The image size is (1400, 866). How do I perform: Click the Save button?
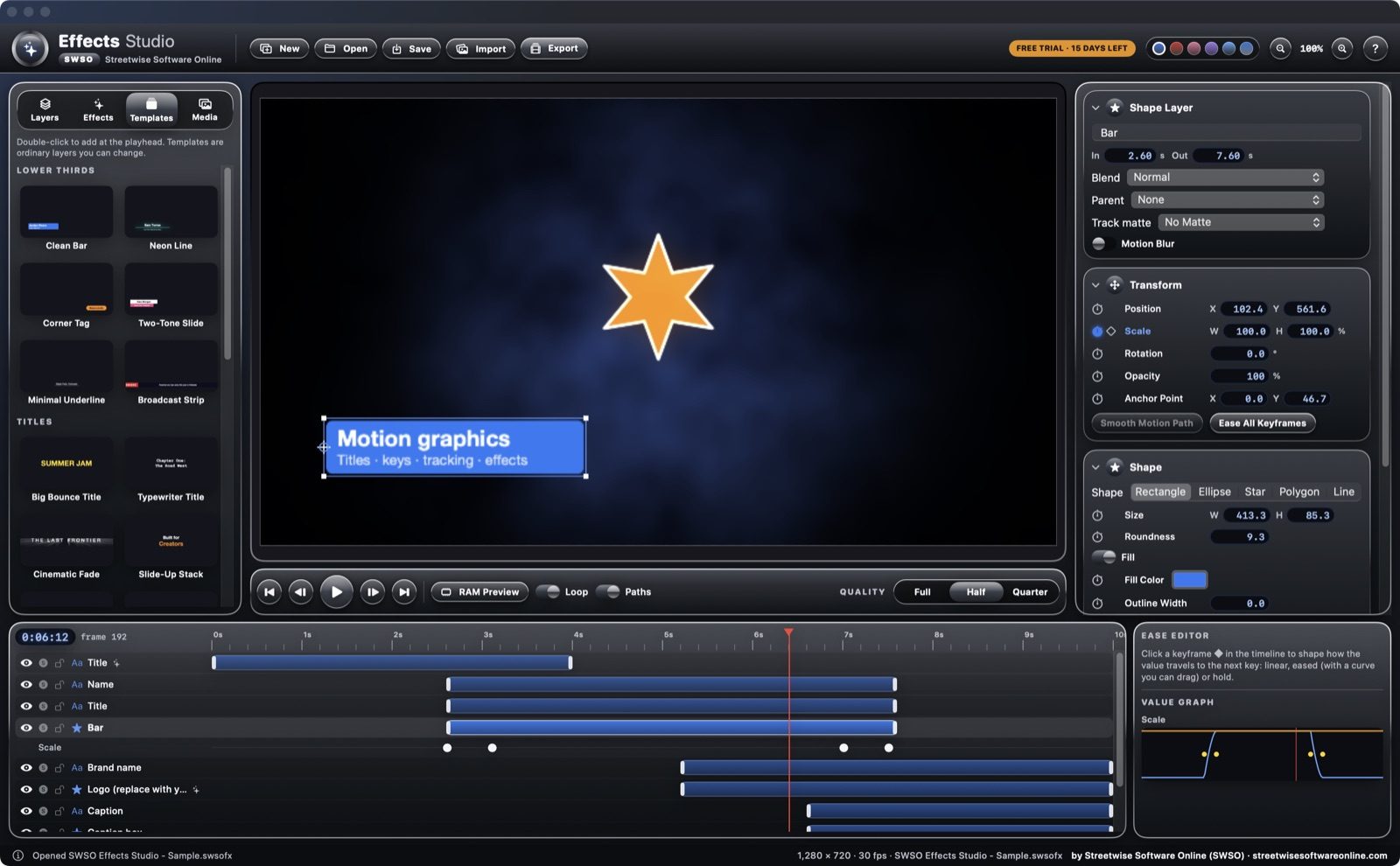pos(411,49)
